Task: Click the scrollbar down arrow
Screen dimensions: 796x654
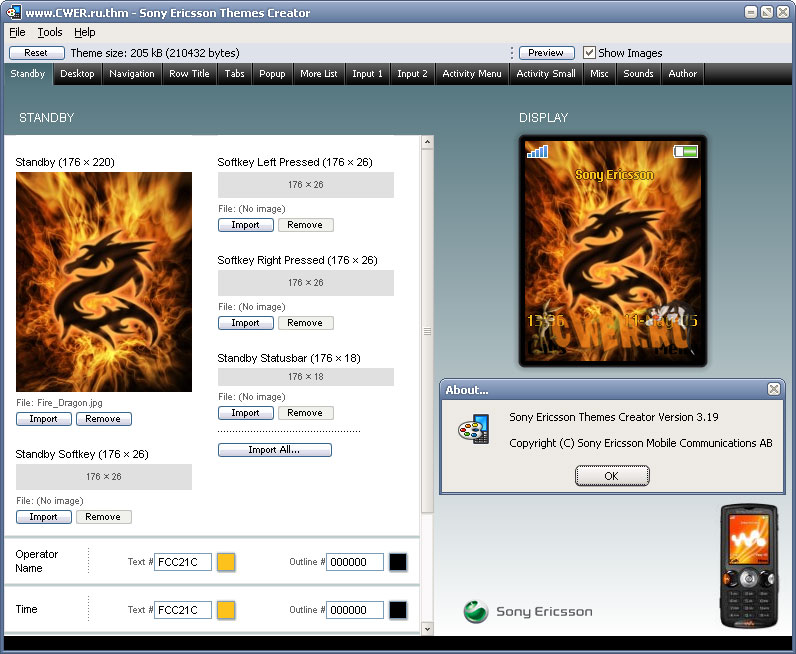Action: point(427,629)
